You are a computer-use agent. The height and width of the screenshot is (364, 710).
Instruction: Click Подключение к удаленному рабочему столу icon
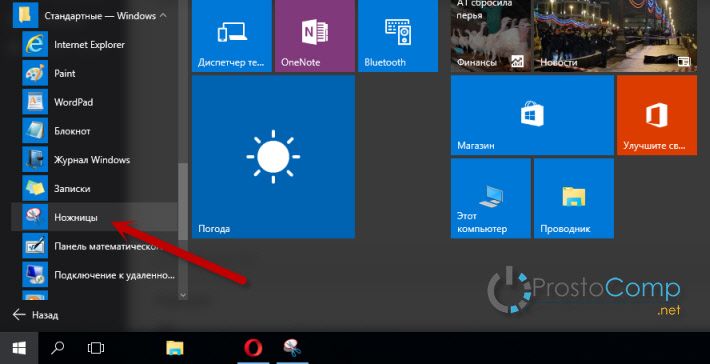pyautogui.click(x=35, y=275)
